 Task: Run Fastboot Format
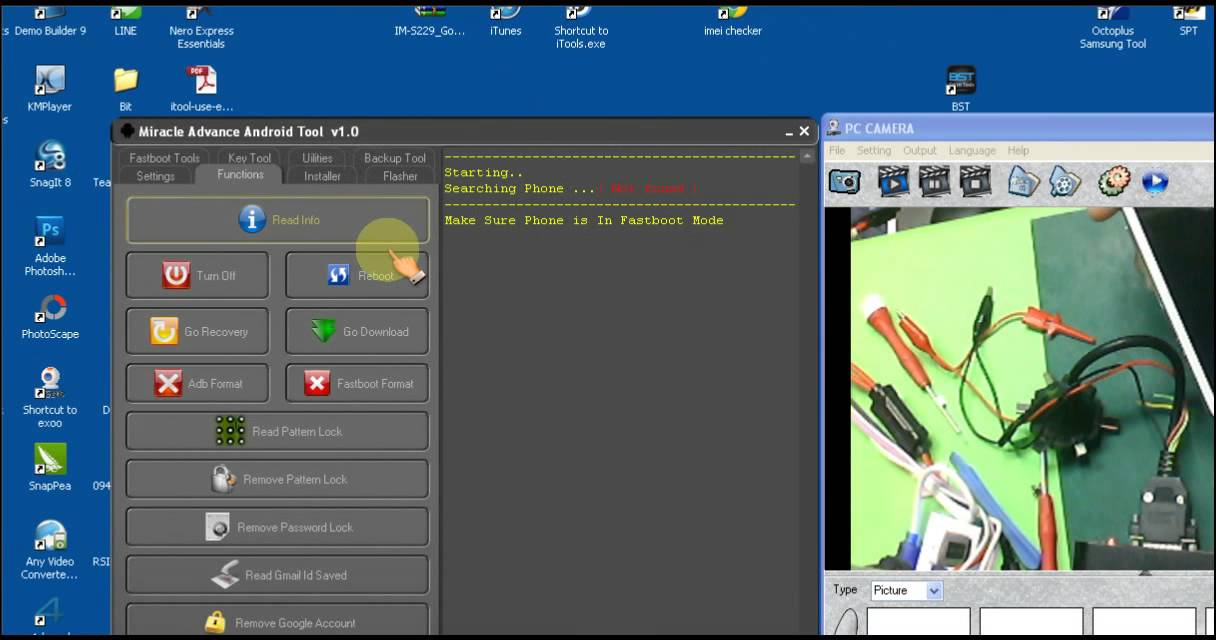(x=357, y=383)
